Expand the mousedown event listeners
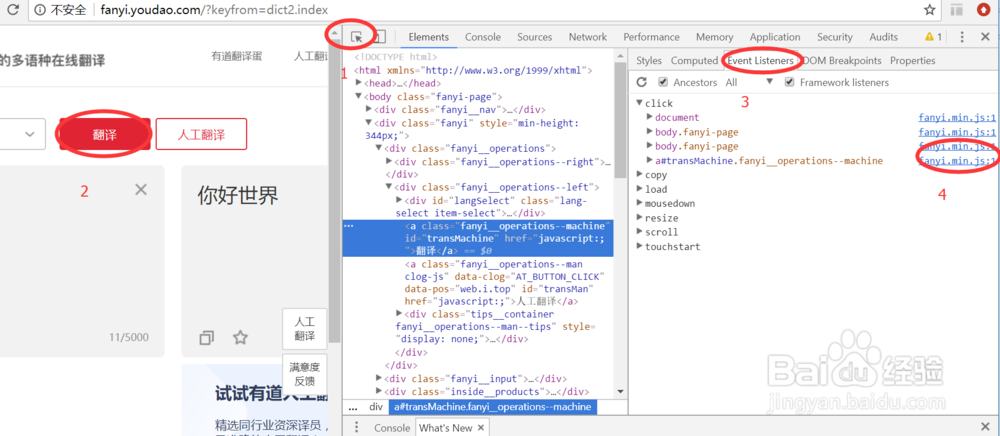1000x436 pixels. point(640,203)
